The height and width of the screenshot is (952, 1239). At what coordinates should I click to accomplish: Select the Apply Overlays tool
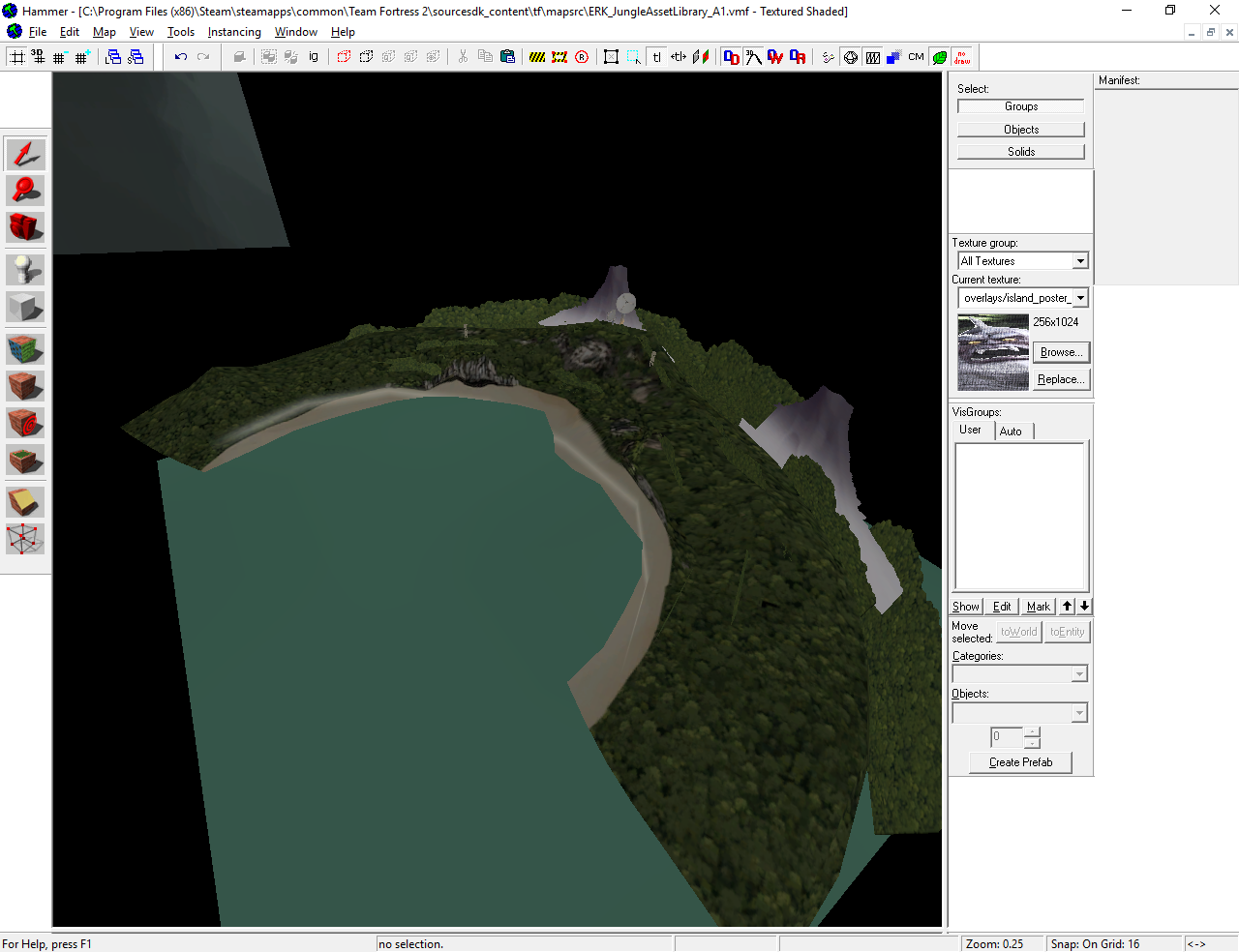point(25,460)
